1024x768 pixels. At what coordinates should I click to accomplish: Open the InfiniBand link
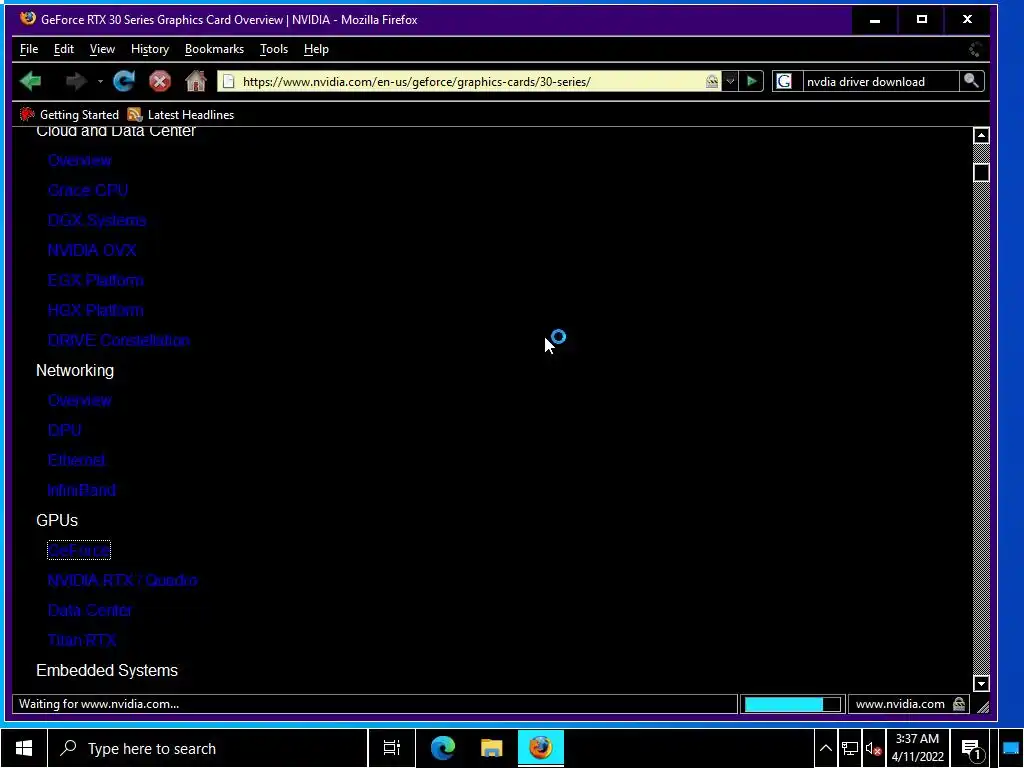pyautogui.click(x=82, y=490)
